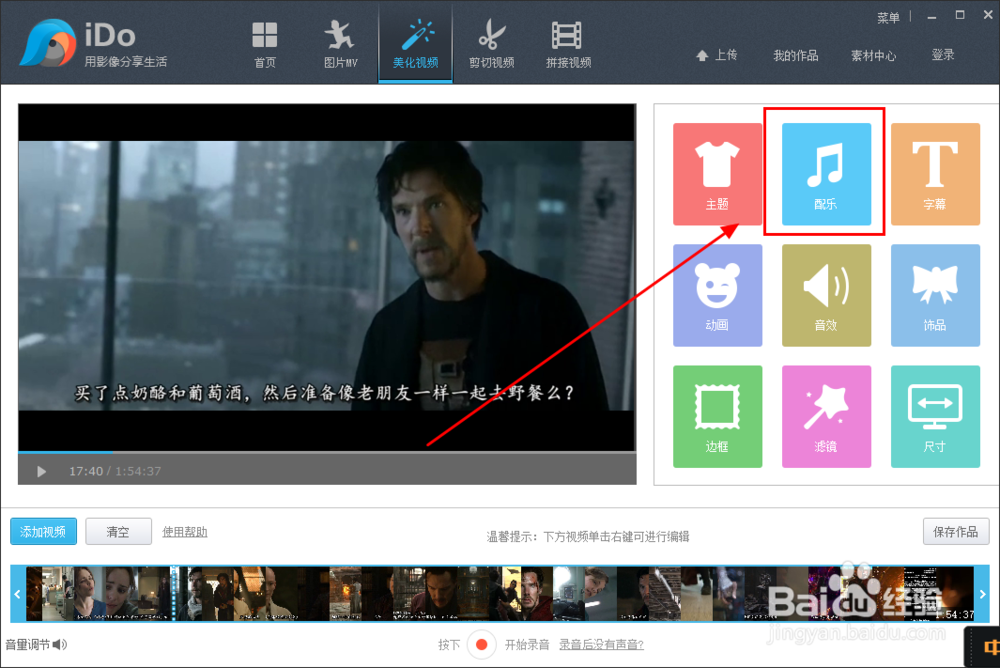Open the 主题 theme tile
The image size is (1000, 668).
[x=717, y=174]
